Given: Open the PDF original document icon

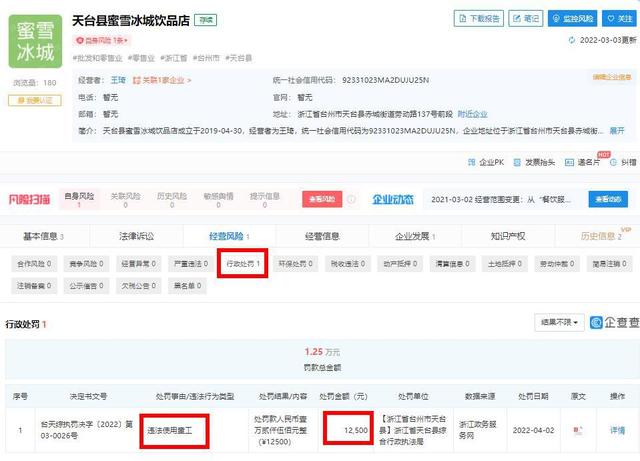Looking at the screenshot, I should 575,428.
